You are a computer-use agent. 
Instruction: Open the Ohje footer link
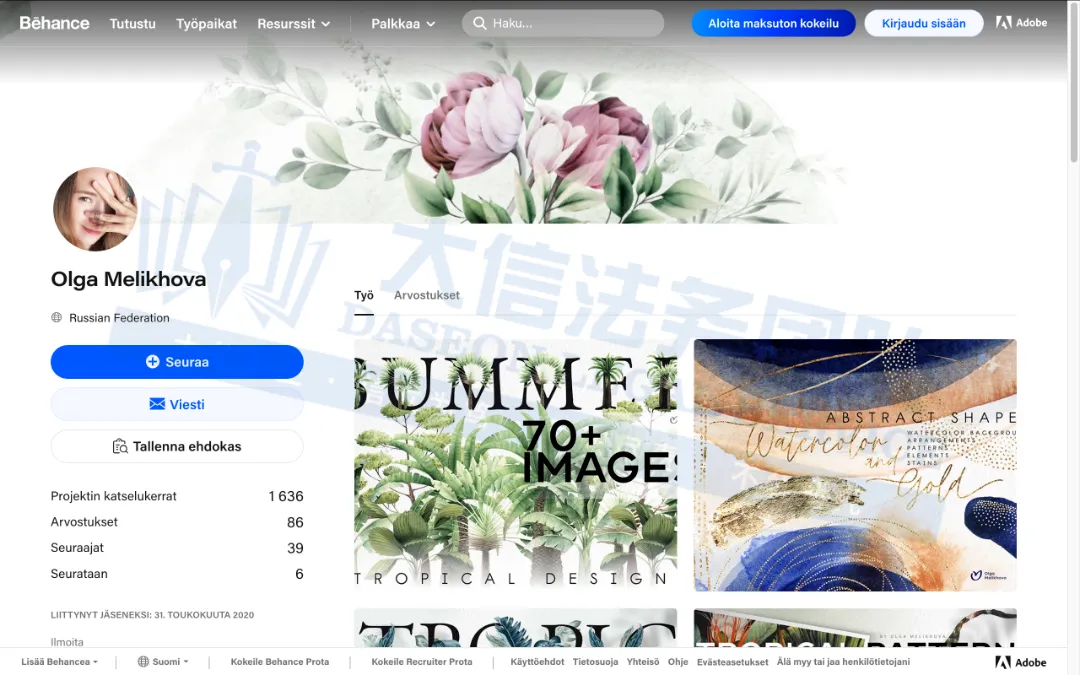click(678, 661)
